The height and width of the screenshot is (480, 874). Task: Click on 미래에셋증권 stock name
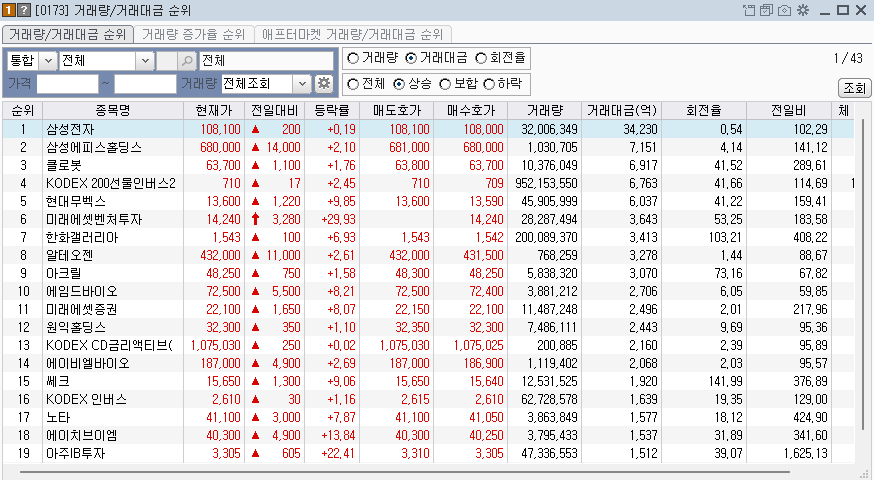pos(82,309)
